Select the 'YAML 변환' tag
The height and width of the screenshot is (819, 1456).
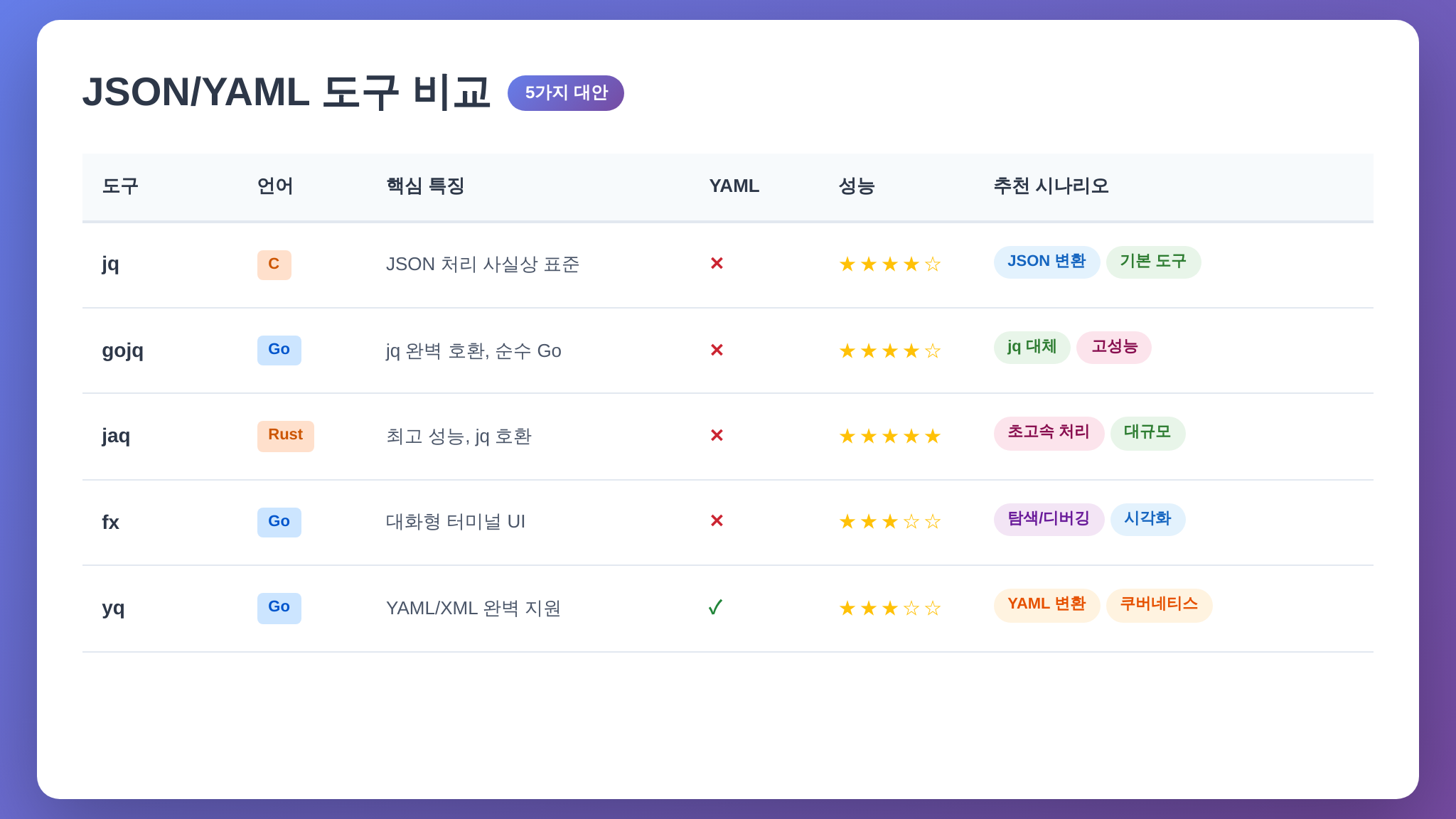(x=1046, y=605)
